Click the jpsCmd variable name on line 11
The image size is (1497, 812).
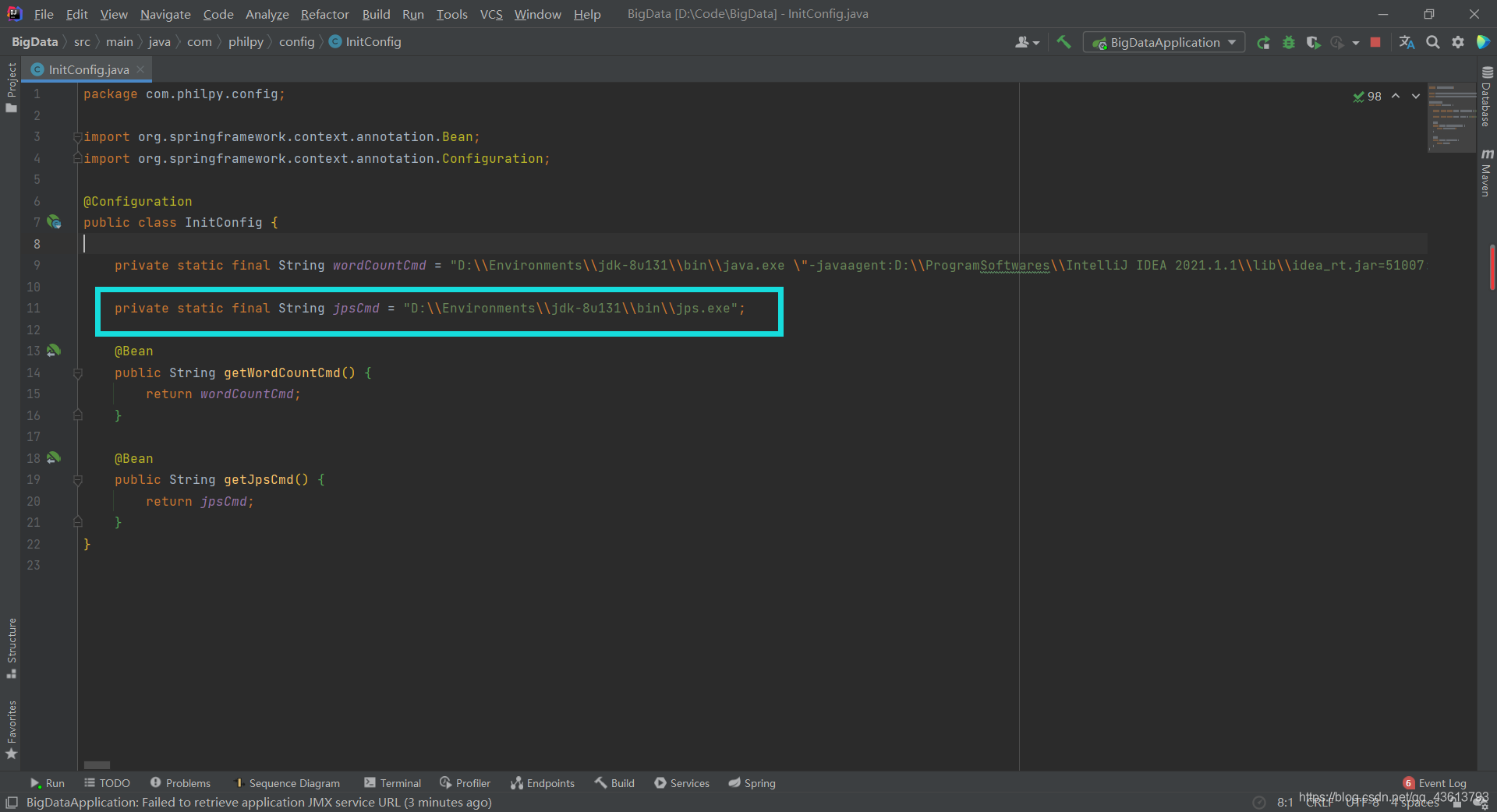356,309
